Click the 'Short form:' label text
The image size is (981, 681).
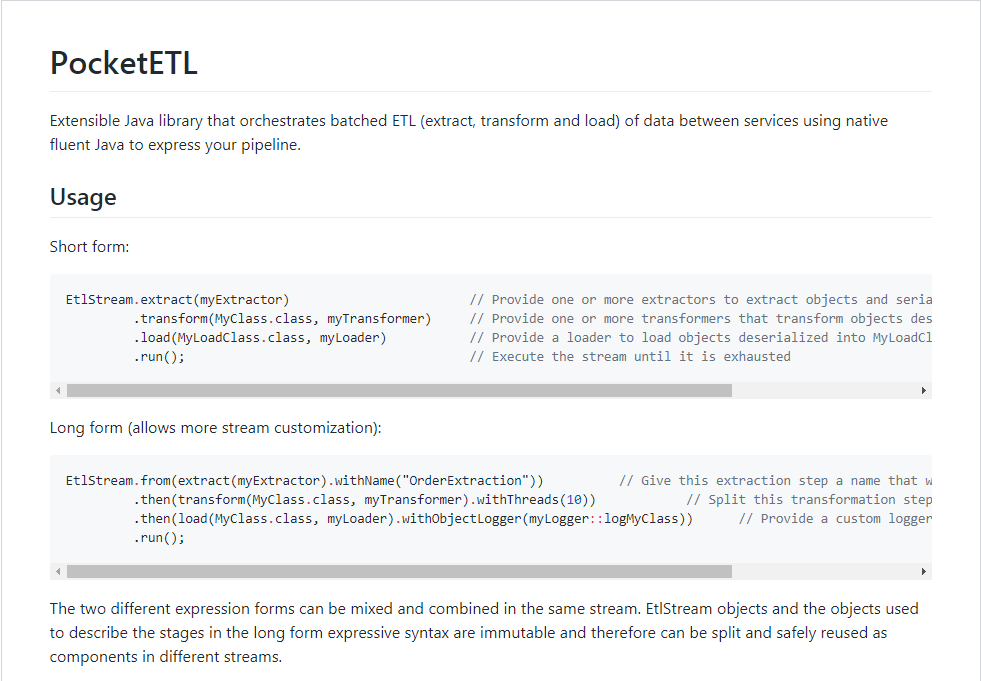pyautogui.click(x=89, y=247)
